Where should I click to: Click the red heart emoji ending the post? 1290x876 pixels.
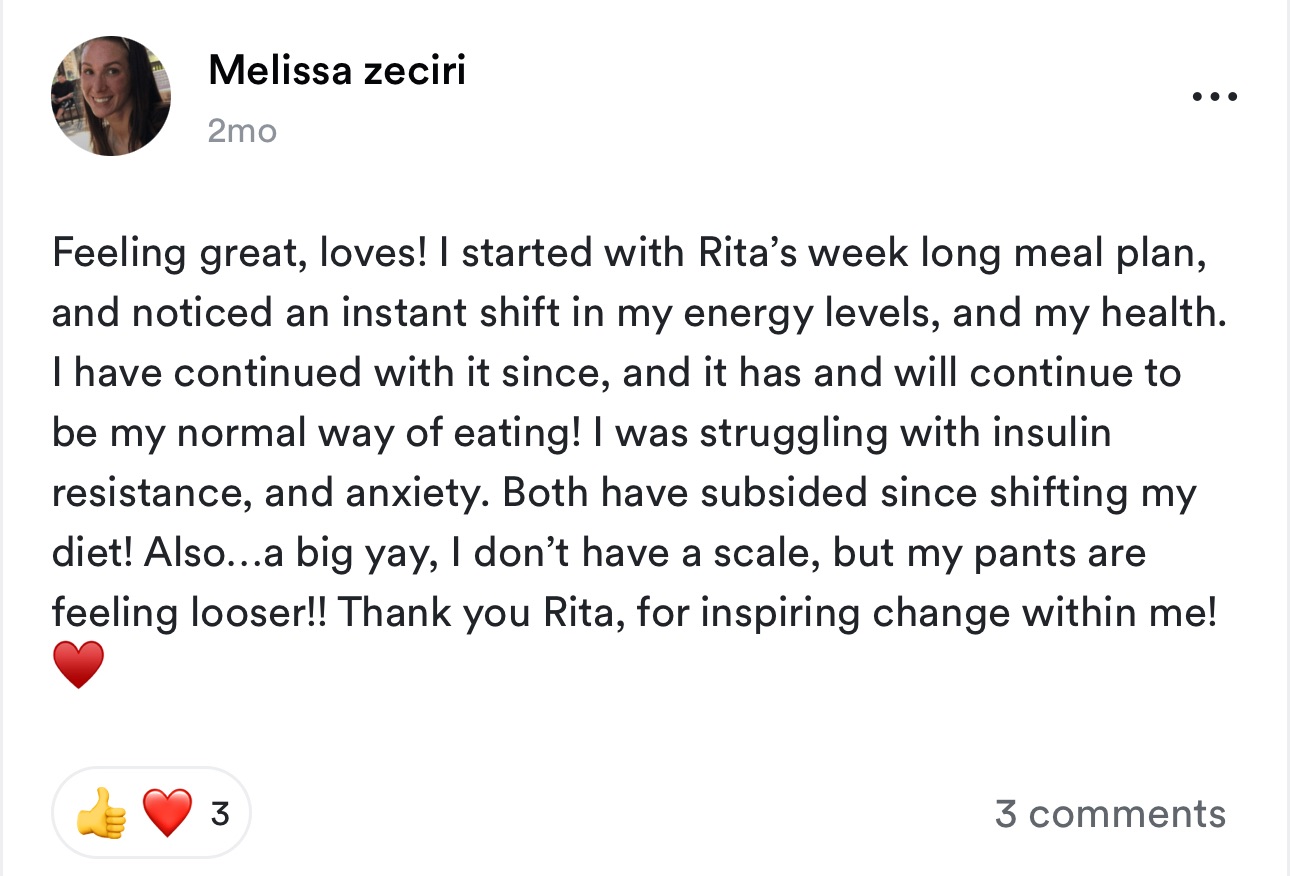coord(78,666)
